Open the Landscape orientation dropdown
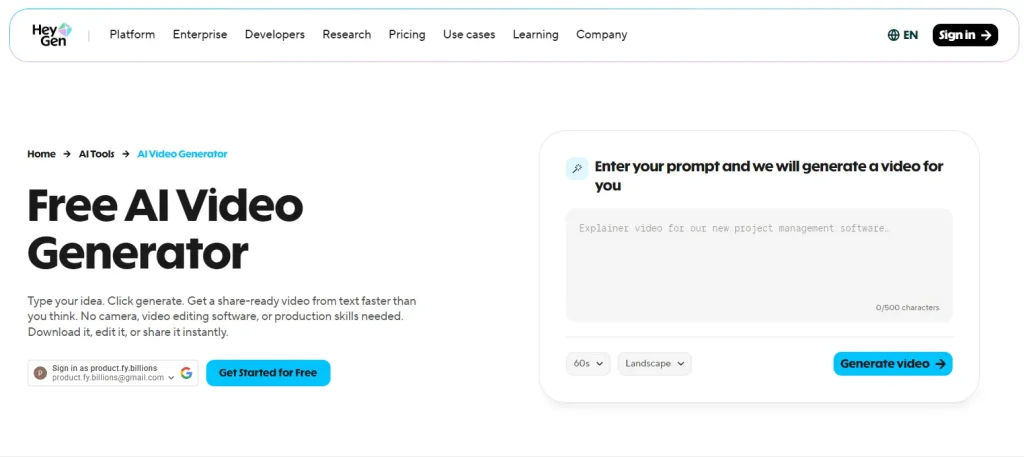 coord(654,364)
